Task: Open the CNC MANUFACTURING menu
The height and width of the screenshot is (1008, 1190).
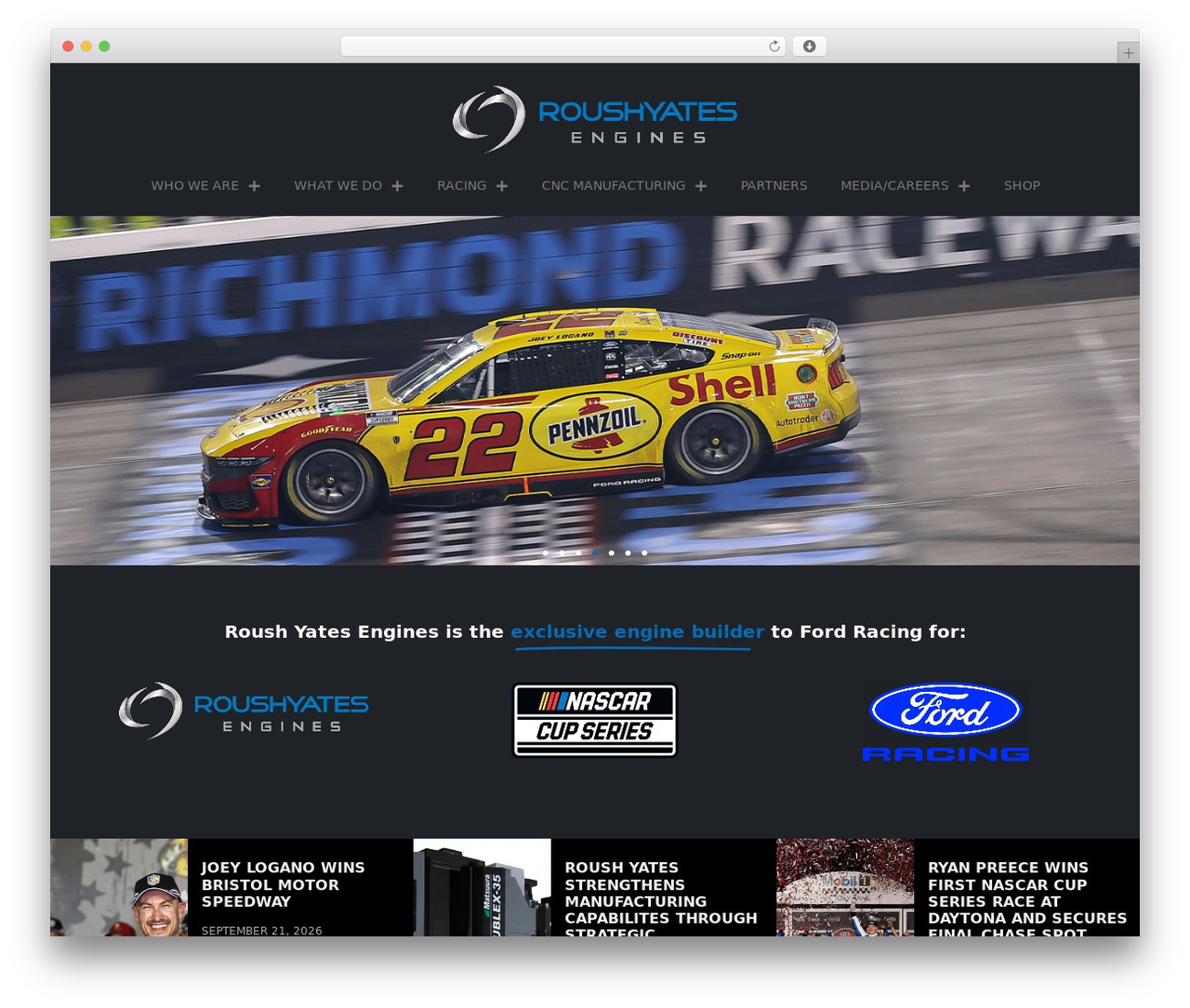Action: point(614,186)
